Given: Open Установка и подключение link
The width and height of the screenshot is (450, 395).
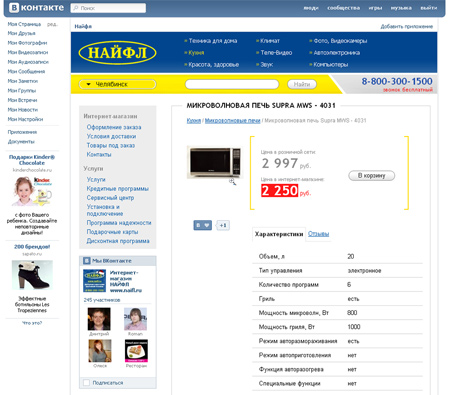Looking at the screenshot, I should coord(105,210).
